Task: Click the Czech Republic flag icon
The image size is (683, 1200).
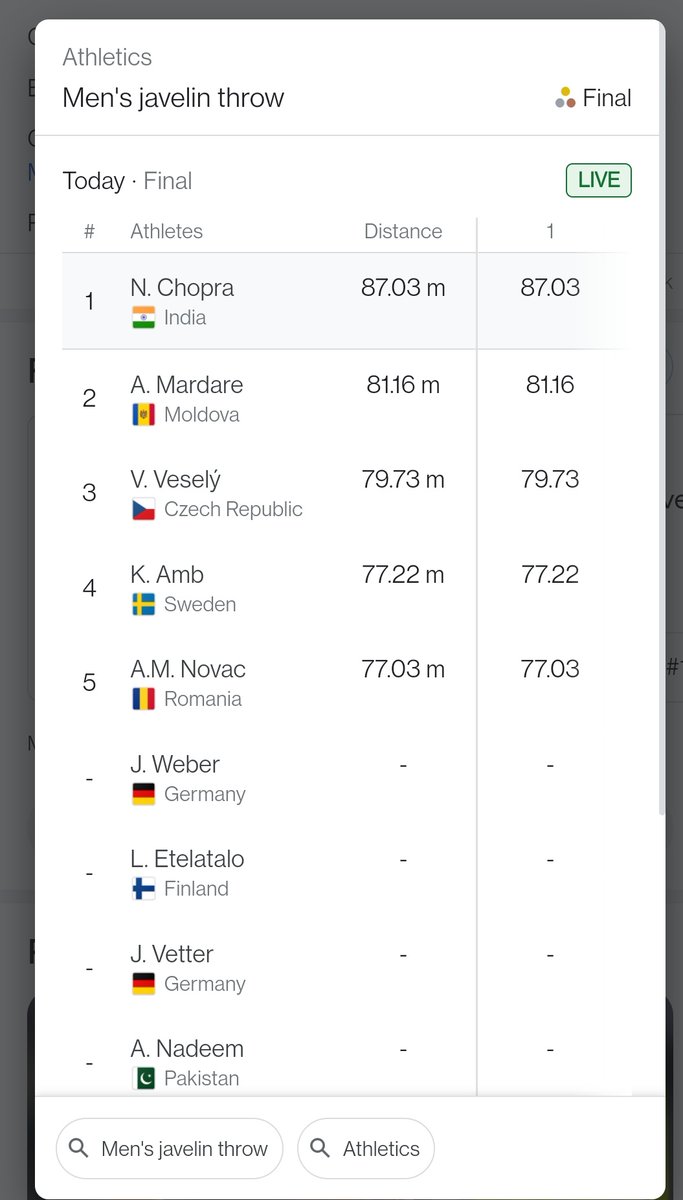Action: 143,509
